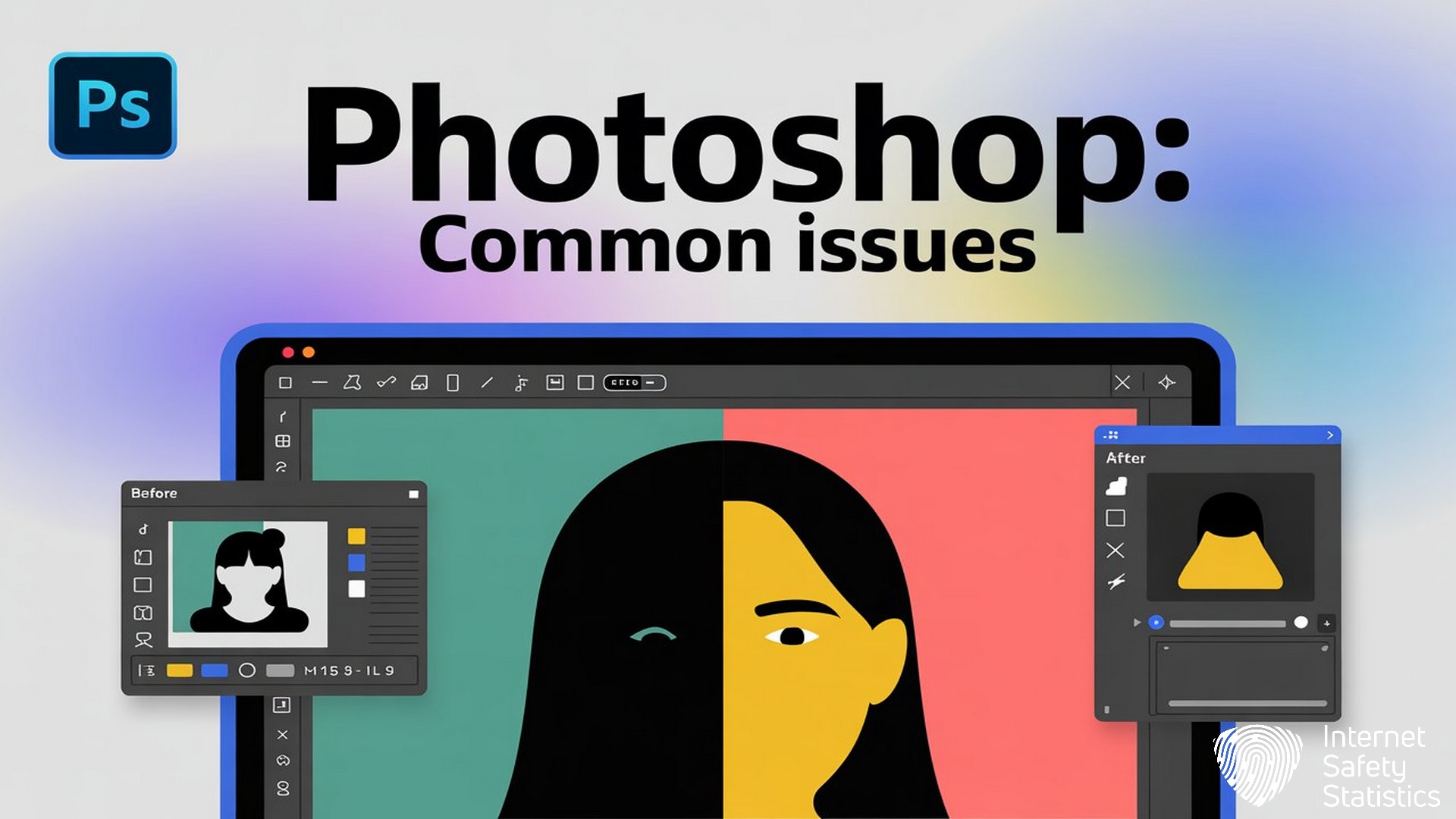Click the Photoshop Ps logo
1456x819 pixels.
click(113, 105)
